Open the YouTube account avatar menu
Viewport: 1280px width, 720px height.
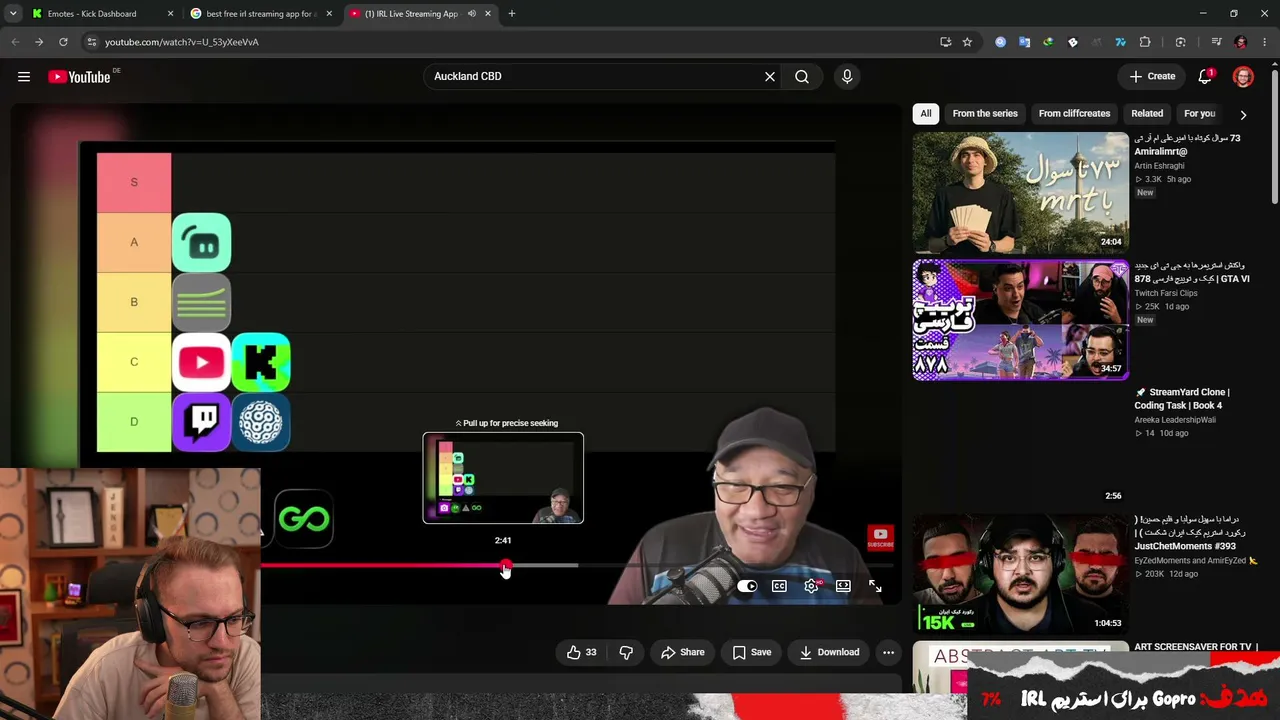tap(1243, 77)
